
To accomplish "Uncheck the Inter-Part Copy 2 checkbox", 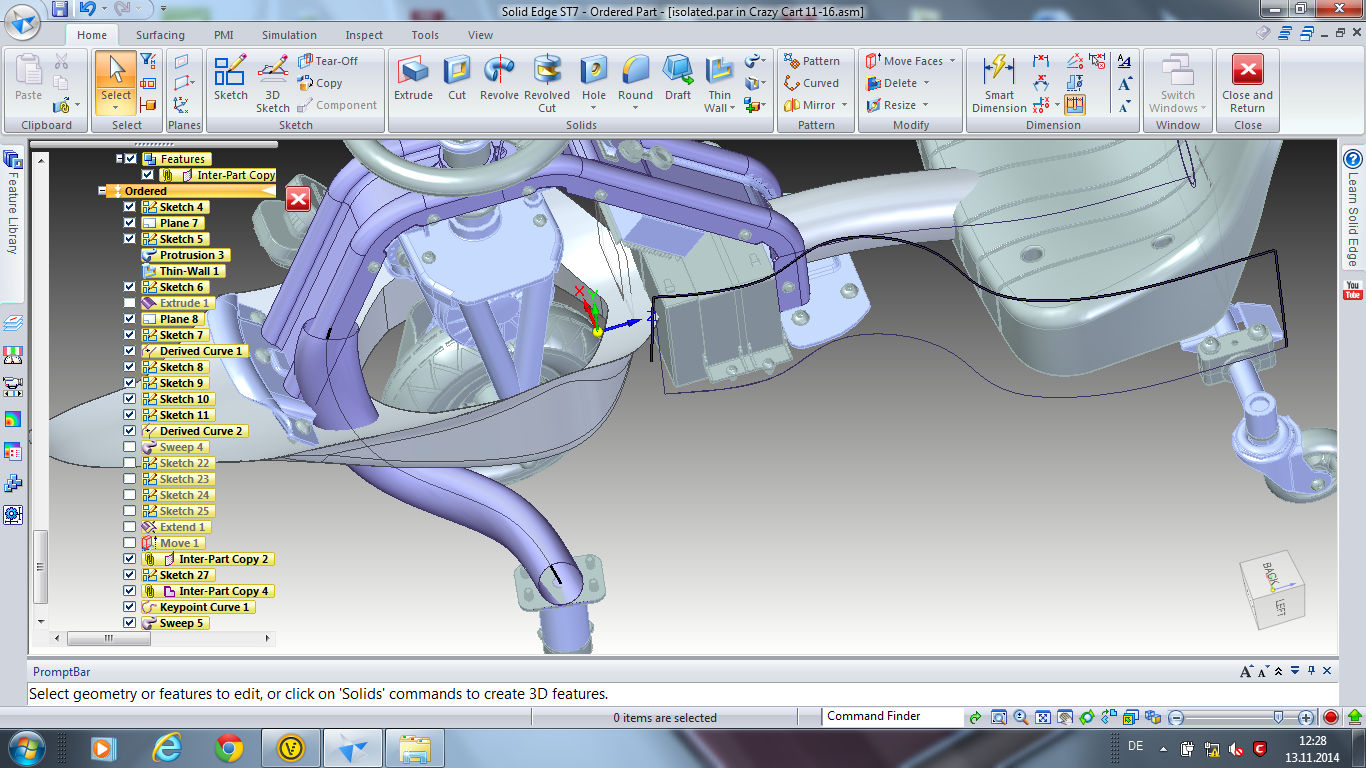I will coord(129,559).
